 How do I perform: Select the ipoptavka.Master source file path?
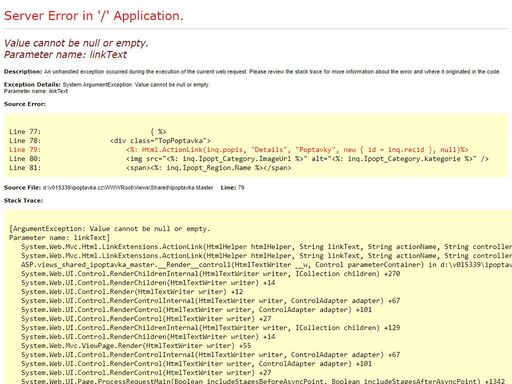(x=128, y=188)
